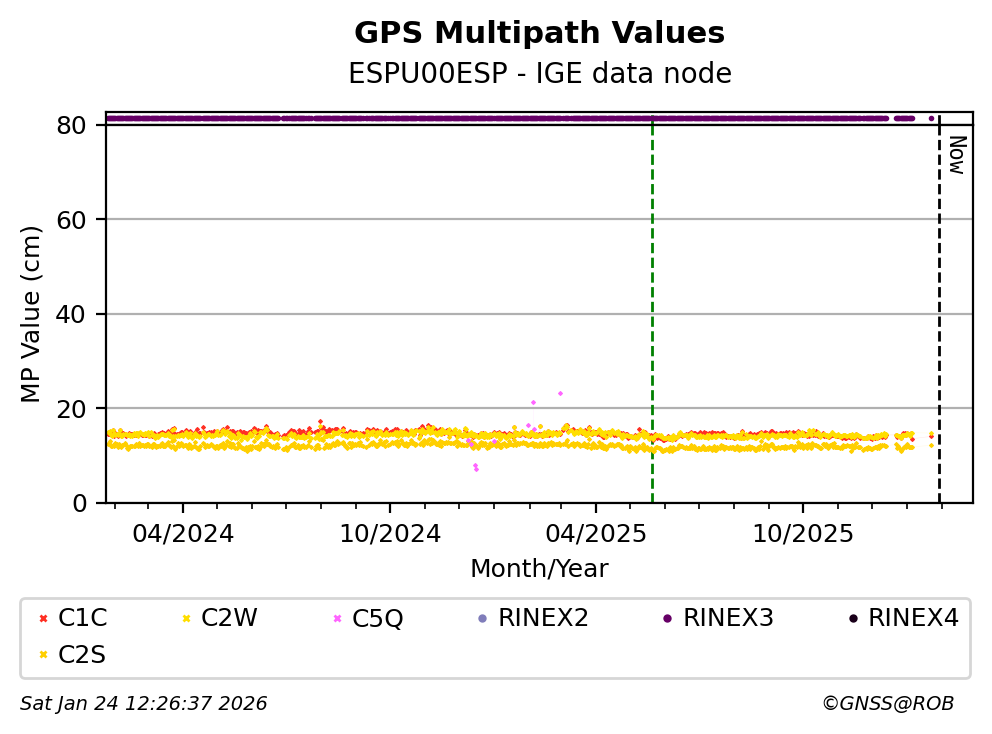Click the green dashed vertical line
Viewport: 992px width, 734px height.
click(x=652, y=300)
